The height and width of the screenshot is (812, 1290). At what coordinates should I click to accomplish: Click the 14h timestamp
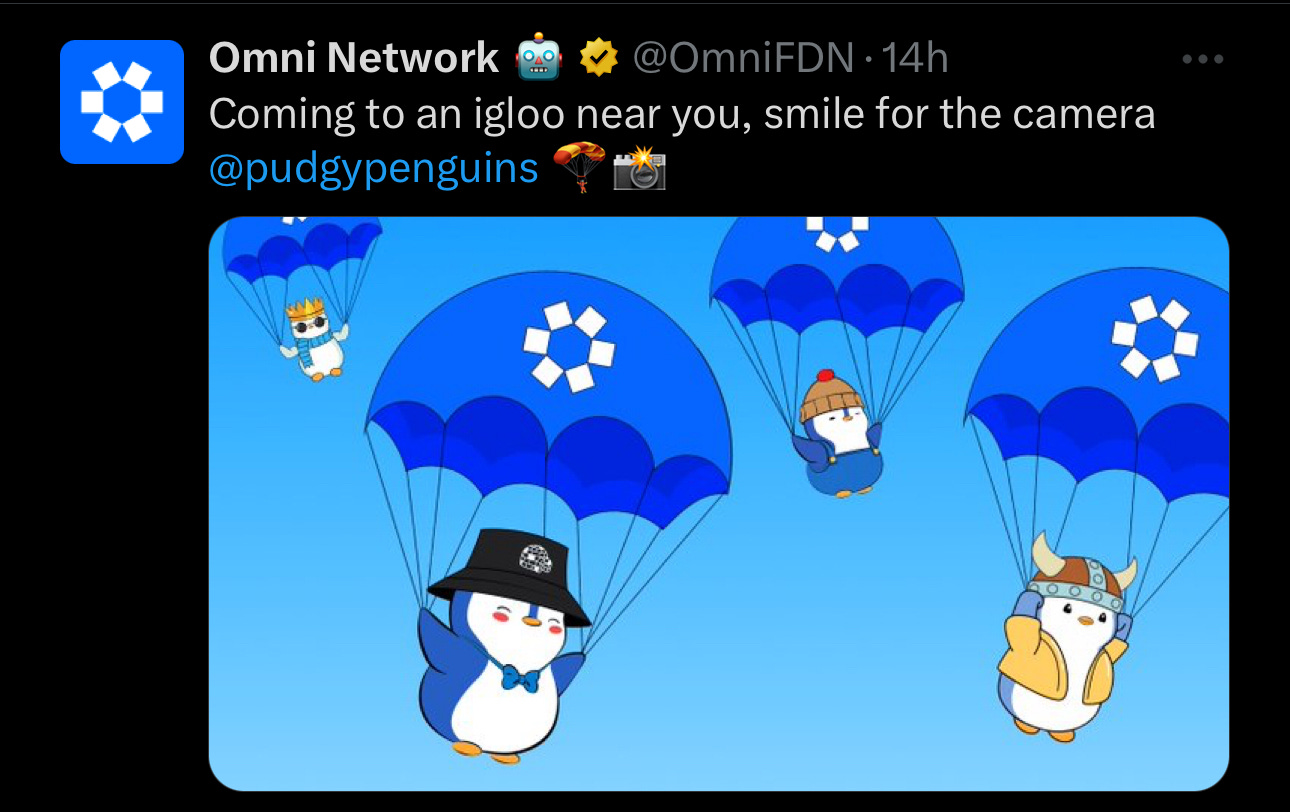click(915, 60)
